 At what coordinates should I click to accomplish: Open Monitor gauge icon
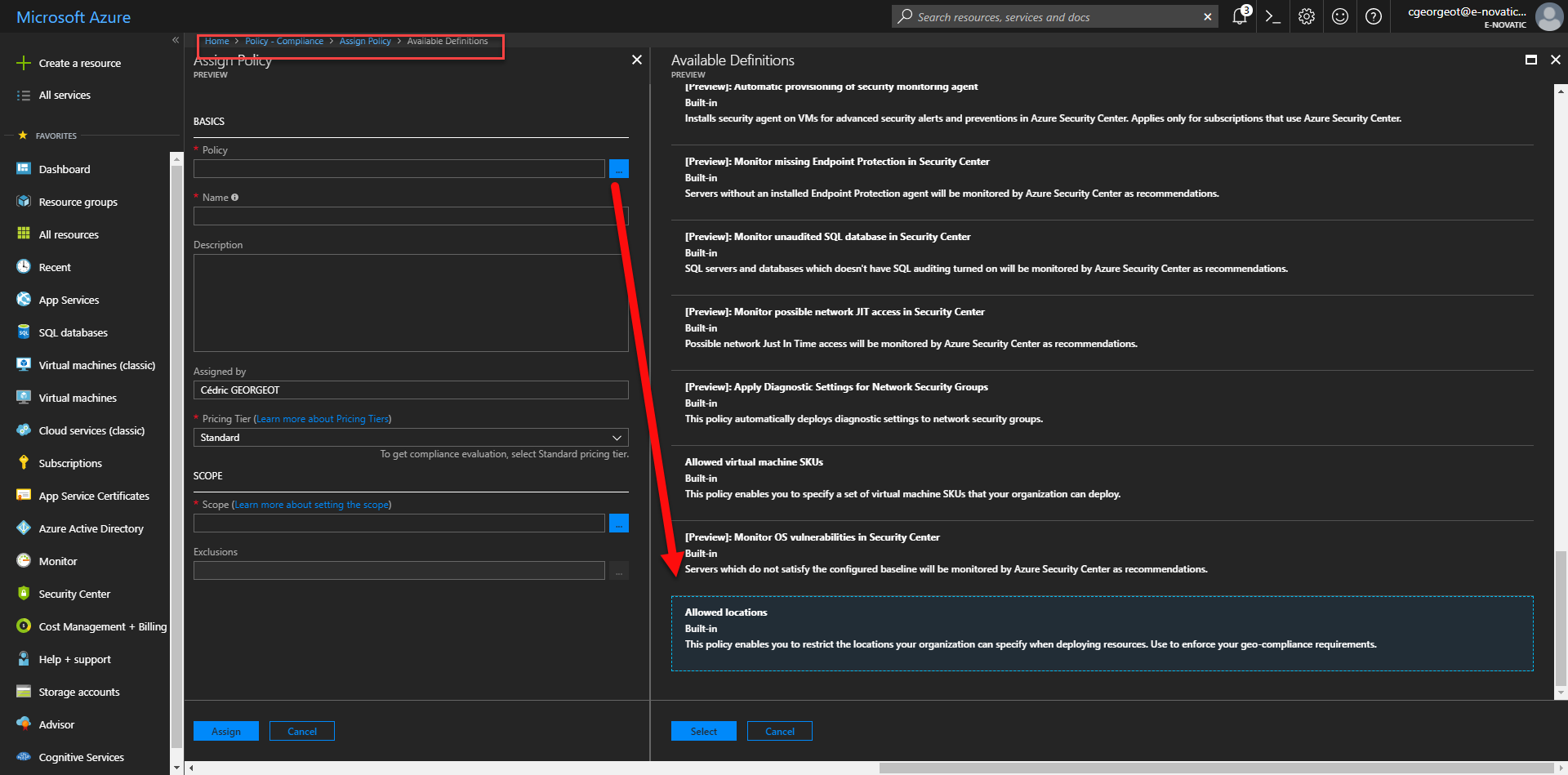click(24, 561)
